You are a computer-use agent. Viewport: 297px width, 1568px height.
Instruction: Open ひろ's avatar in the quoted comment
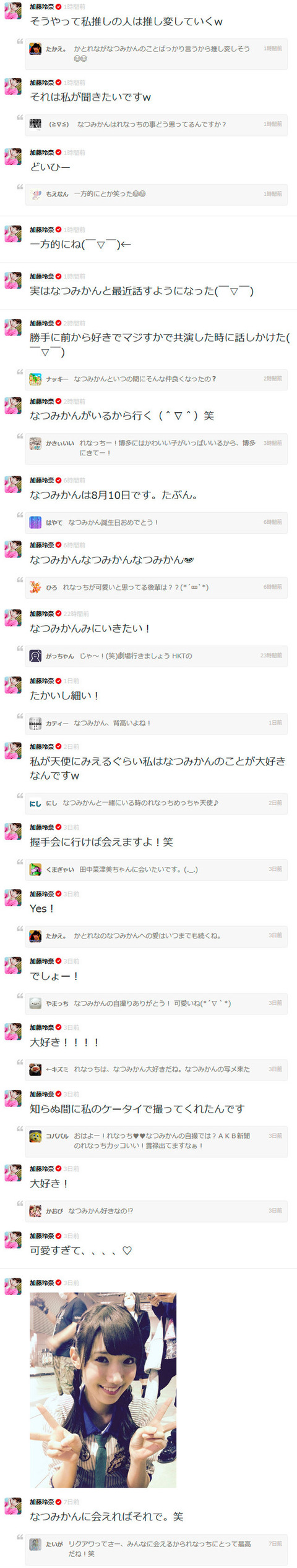35,587
